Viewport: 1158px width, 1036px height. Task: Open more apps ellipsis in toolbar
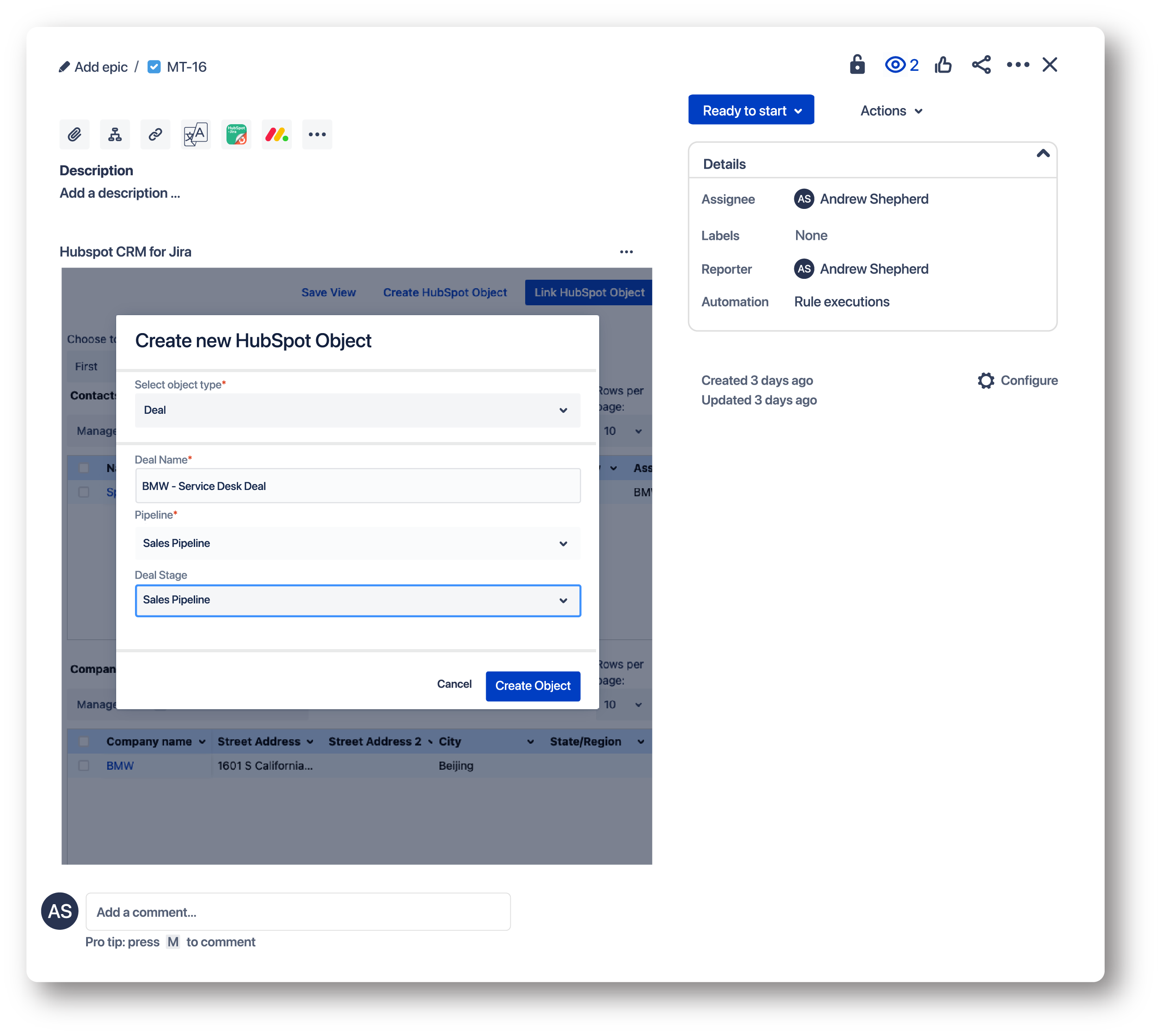317,135
